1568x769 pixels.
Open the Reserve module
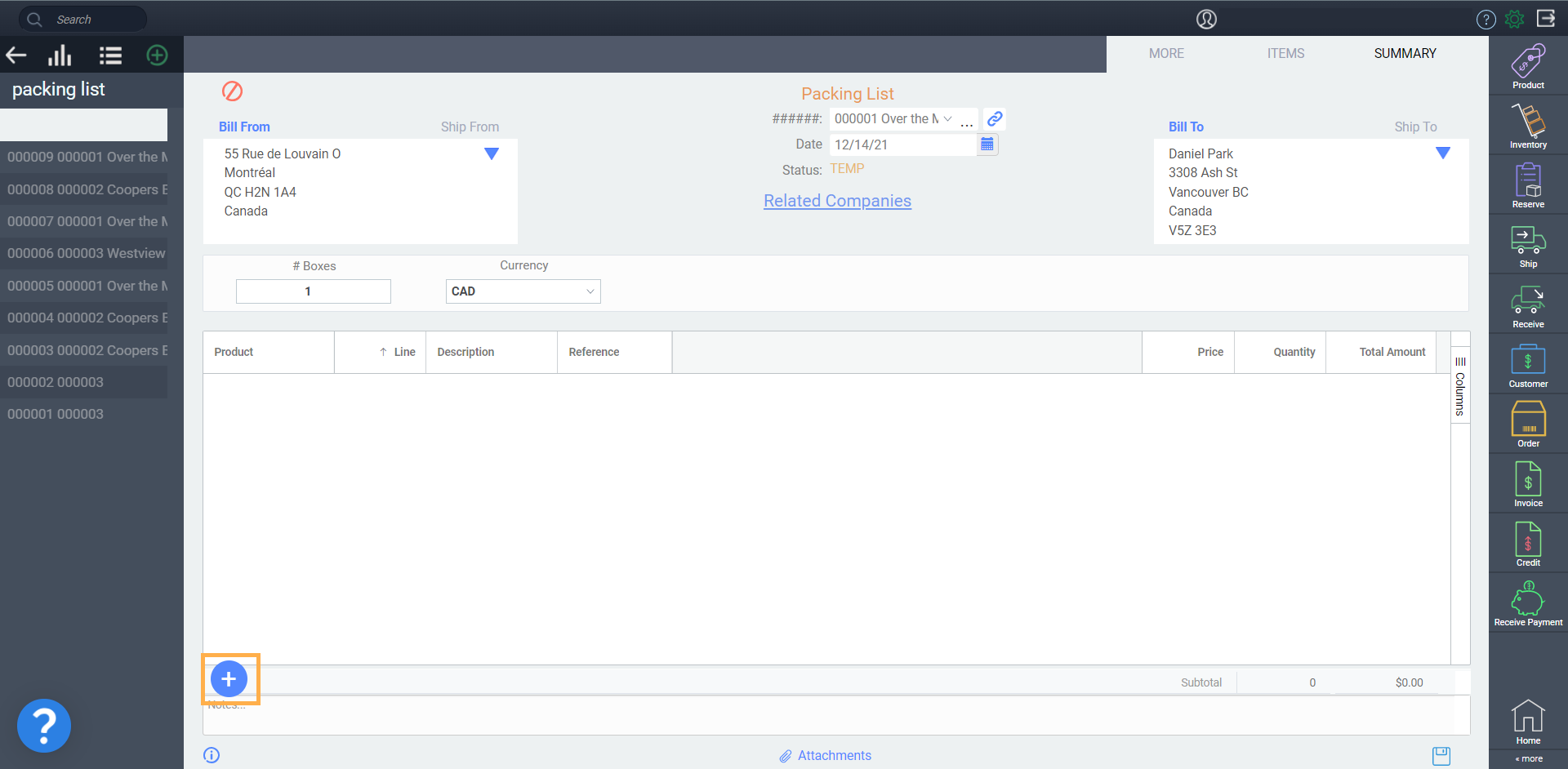[x=1528, y=185]
